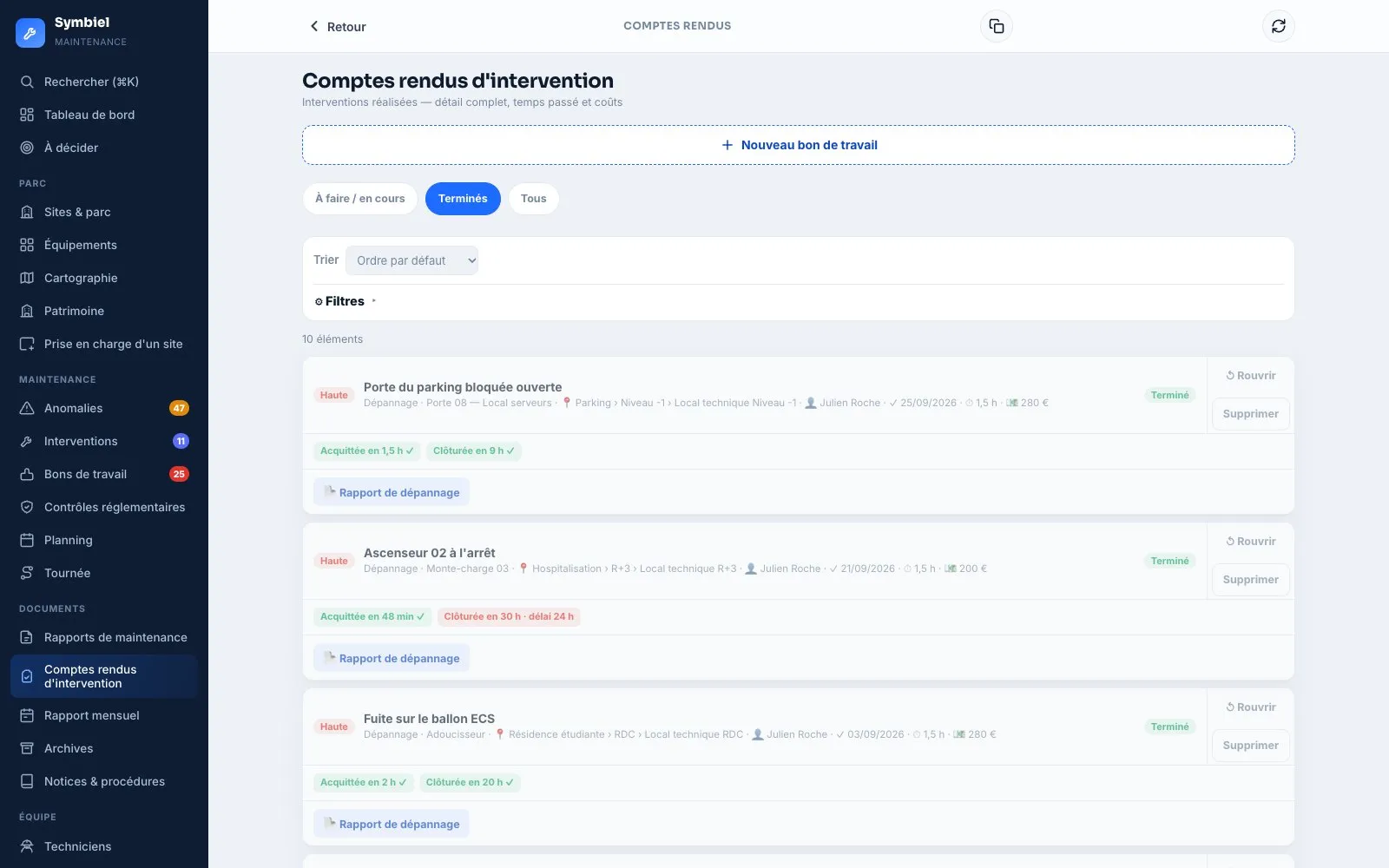The height and width of the screenshot is (868, 1389).
Task: Open Anomalies list
Action: 104,408
